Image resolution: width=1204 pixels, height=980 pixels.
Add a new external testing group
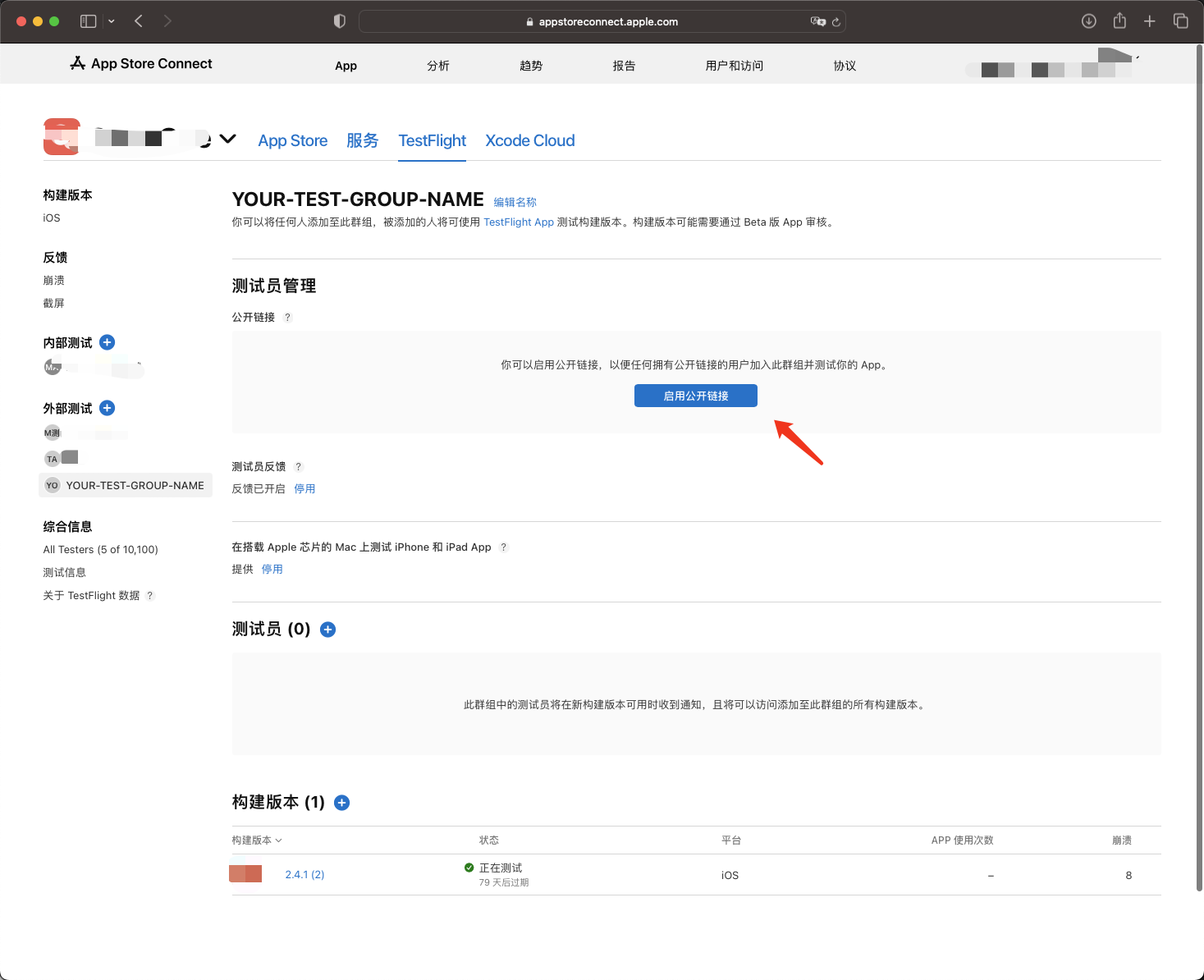coord(107,408)
